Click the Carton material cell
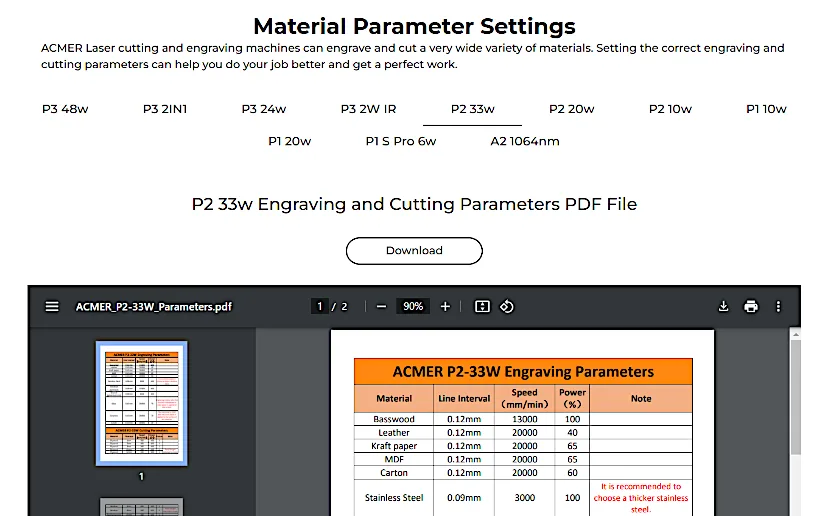 (394, 473)
